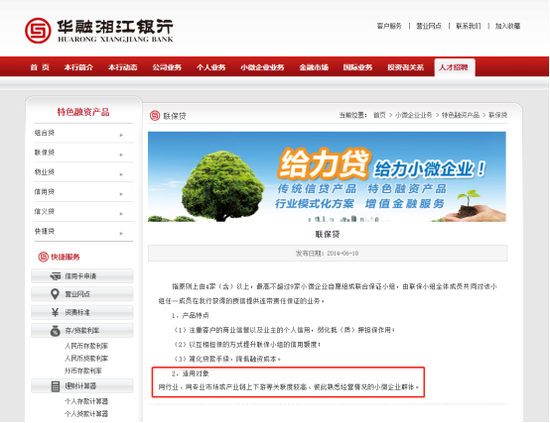Click the 快捷服务 section heading
The height and width of the screenshot is (423, 550).
[65, 257]
